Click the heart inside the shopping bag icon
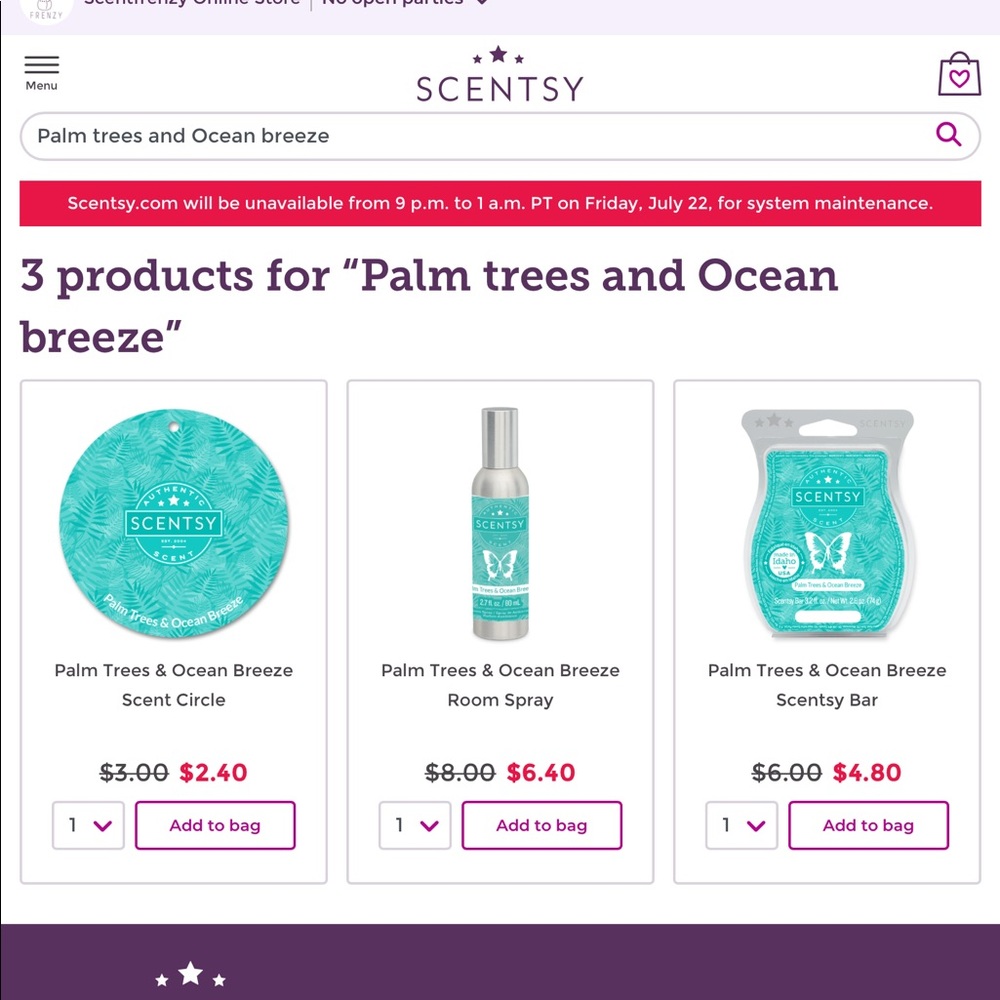This screenshot has width=1000, height=1000. pos(959,77)
